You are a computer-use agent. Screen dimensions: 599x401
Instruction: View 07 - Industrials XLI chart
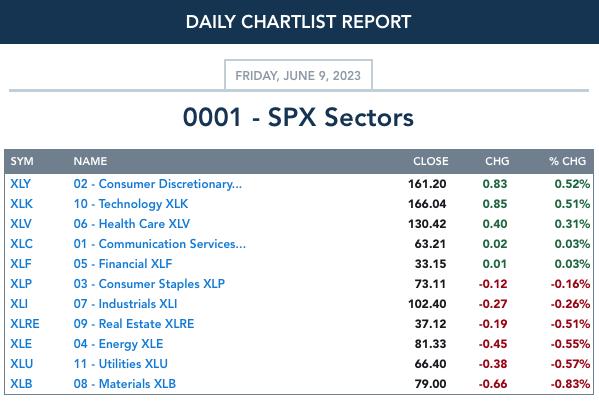pos(125,304)
